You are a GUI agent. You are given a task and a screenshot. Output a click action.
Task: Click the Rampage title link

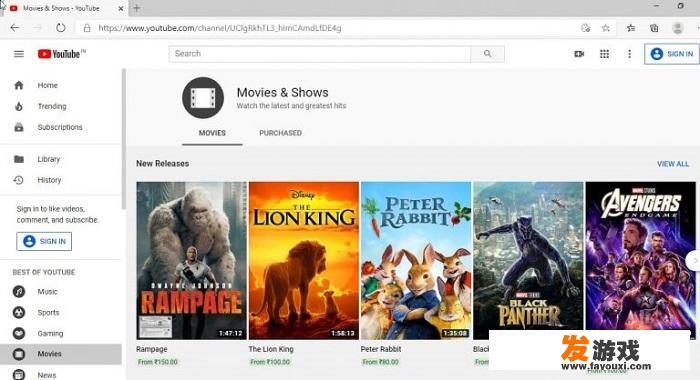[x=152, y=349]
